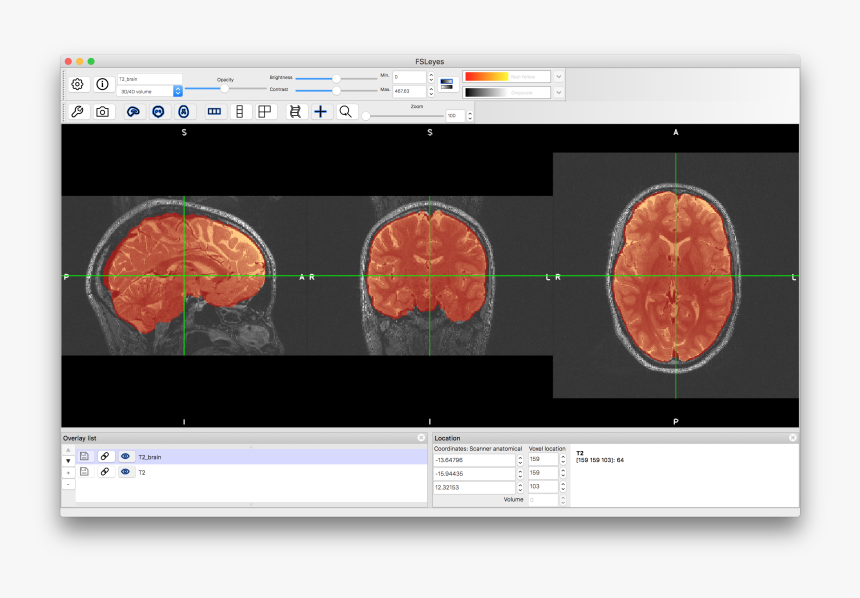
Task: Click the overlay information icon
Action: point(102,84)
